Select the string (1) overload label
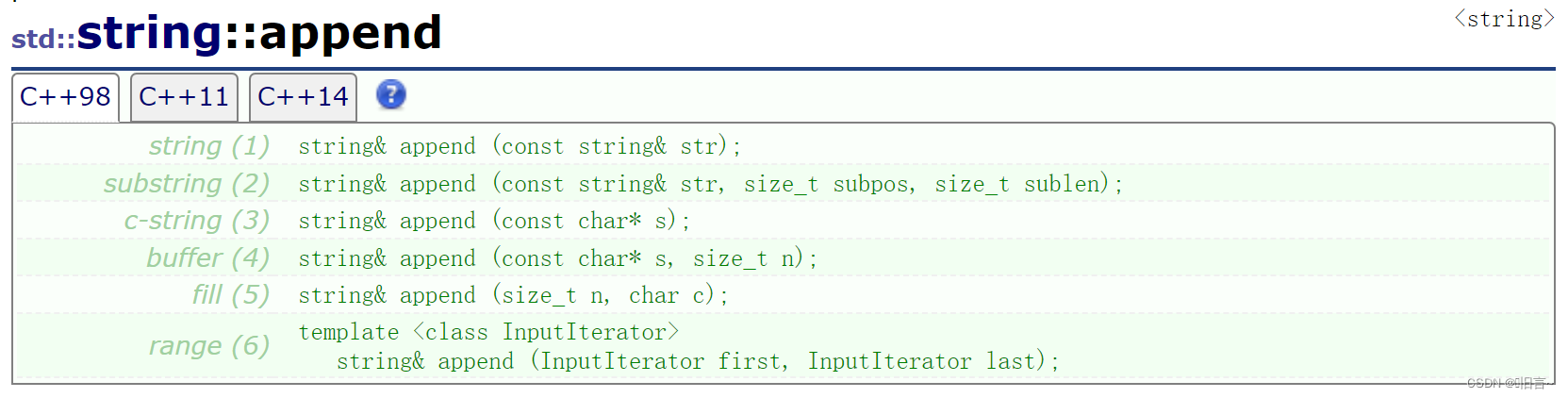 click(x=209, y=146)
